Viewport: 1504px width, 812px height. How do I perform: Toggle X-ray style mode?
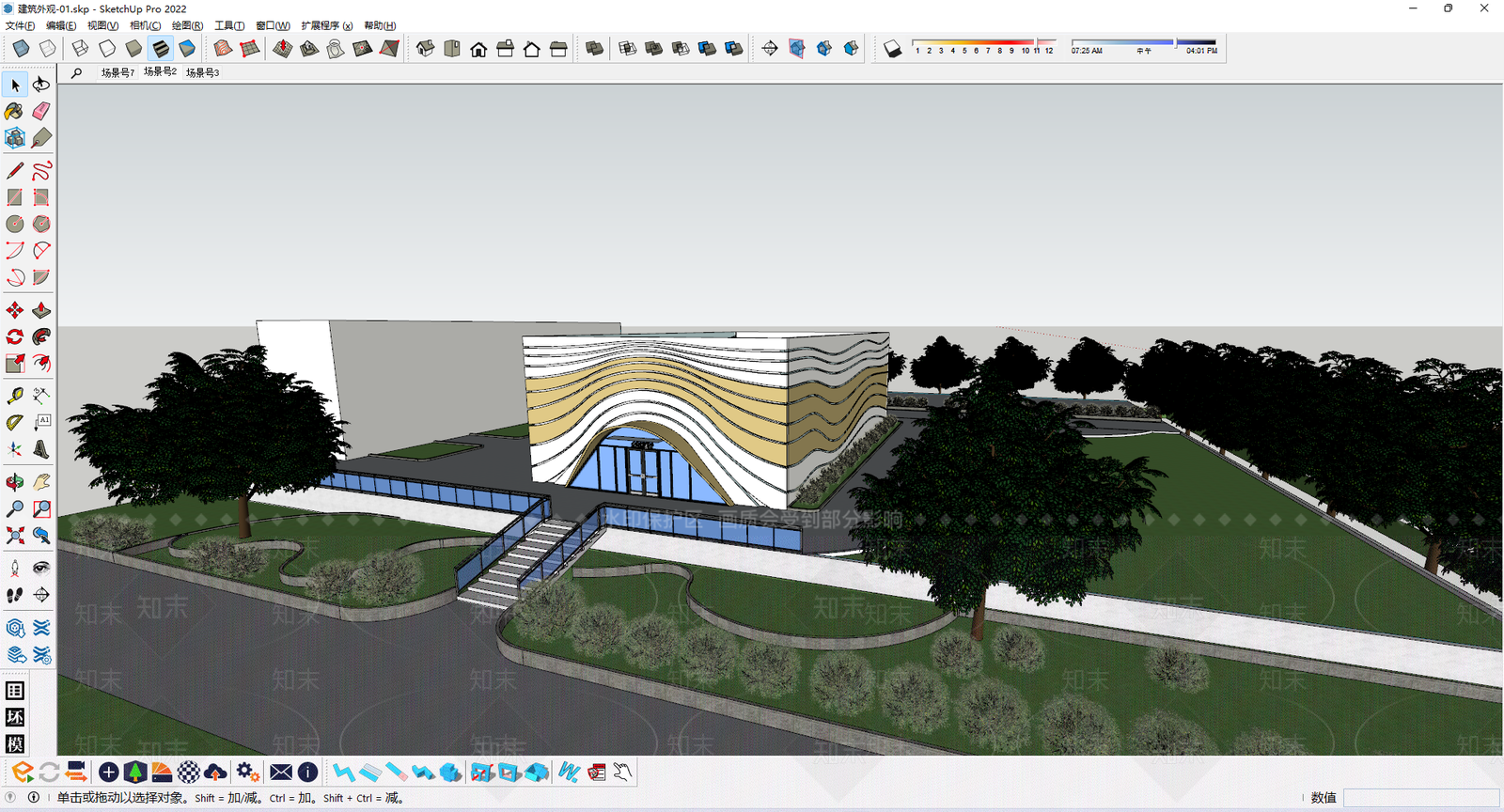(21, 49)
